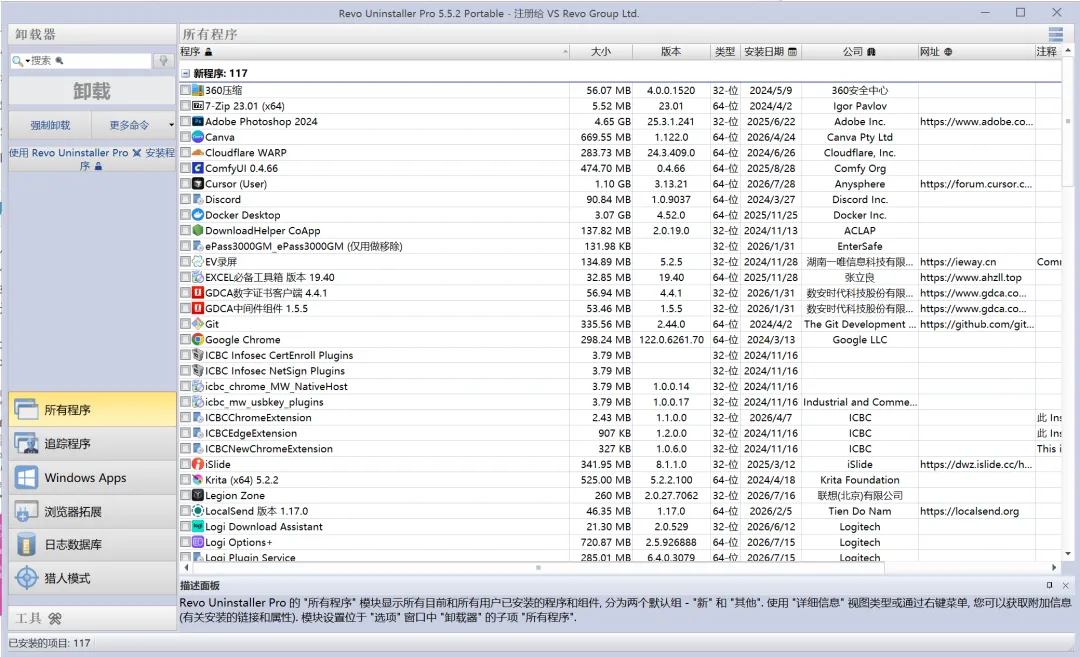The image size is (1080, 657).
Task: Click the Google Chrome icon
Action: [198, 340]
